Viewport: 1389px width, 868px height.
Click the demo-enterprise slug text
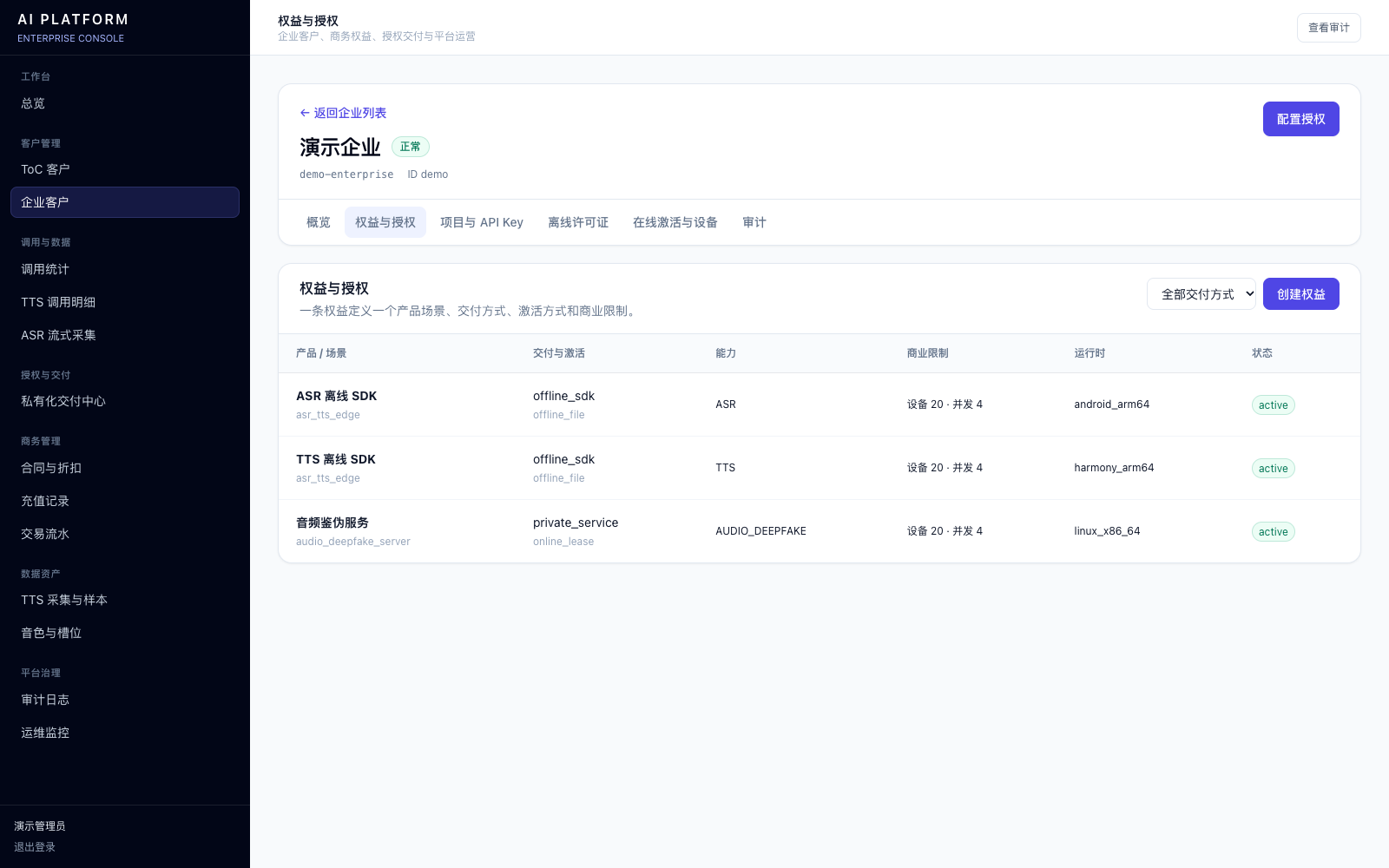[346, 174]
